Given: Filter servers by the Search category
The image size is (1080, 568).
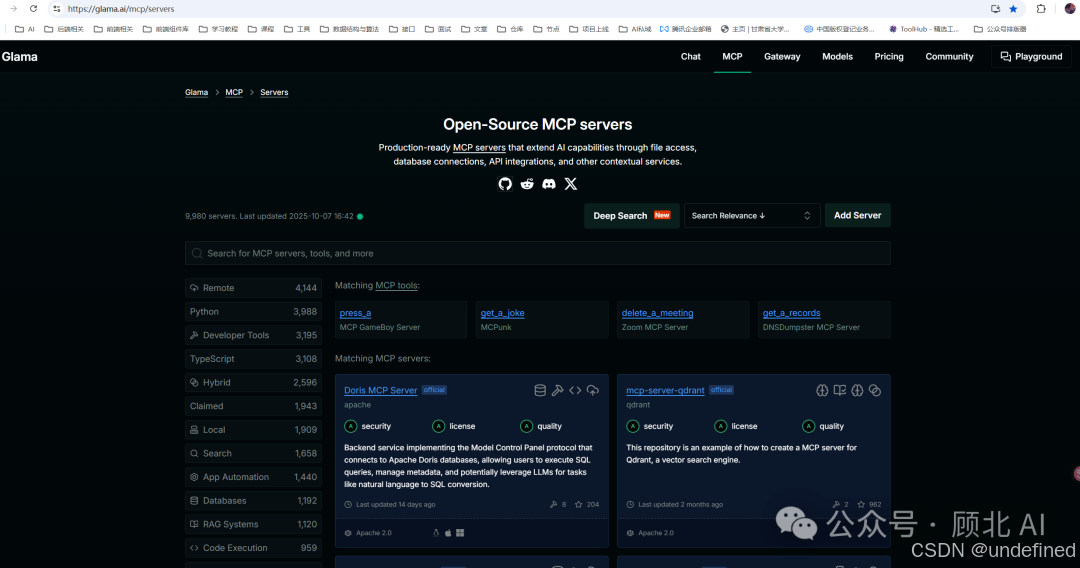Looking at the screenshot, I should [253, 454].
